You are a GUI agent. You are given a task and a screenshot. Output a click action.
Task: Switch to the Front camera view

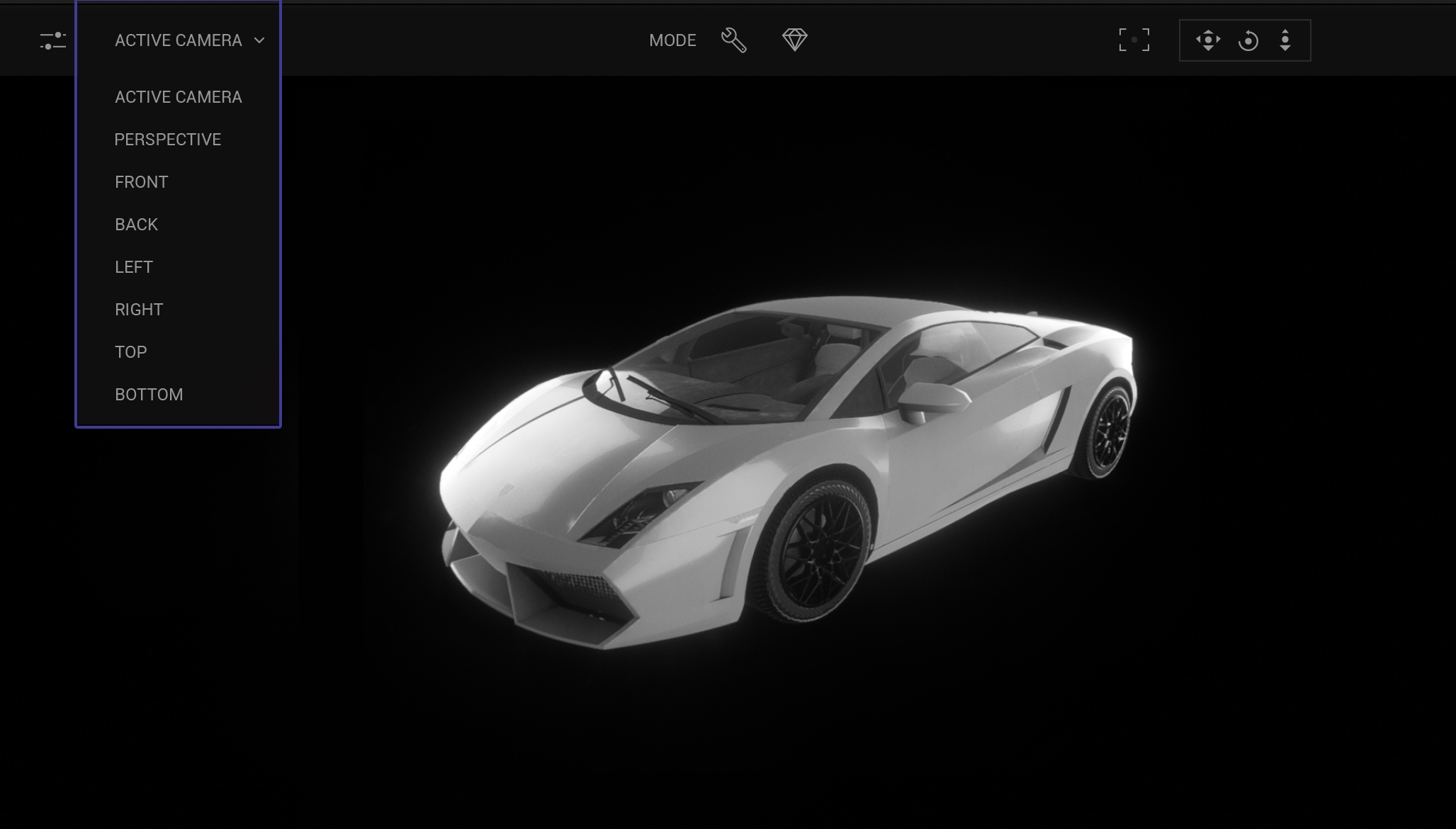[142, 182]
